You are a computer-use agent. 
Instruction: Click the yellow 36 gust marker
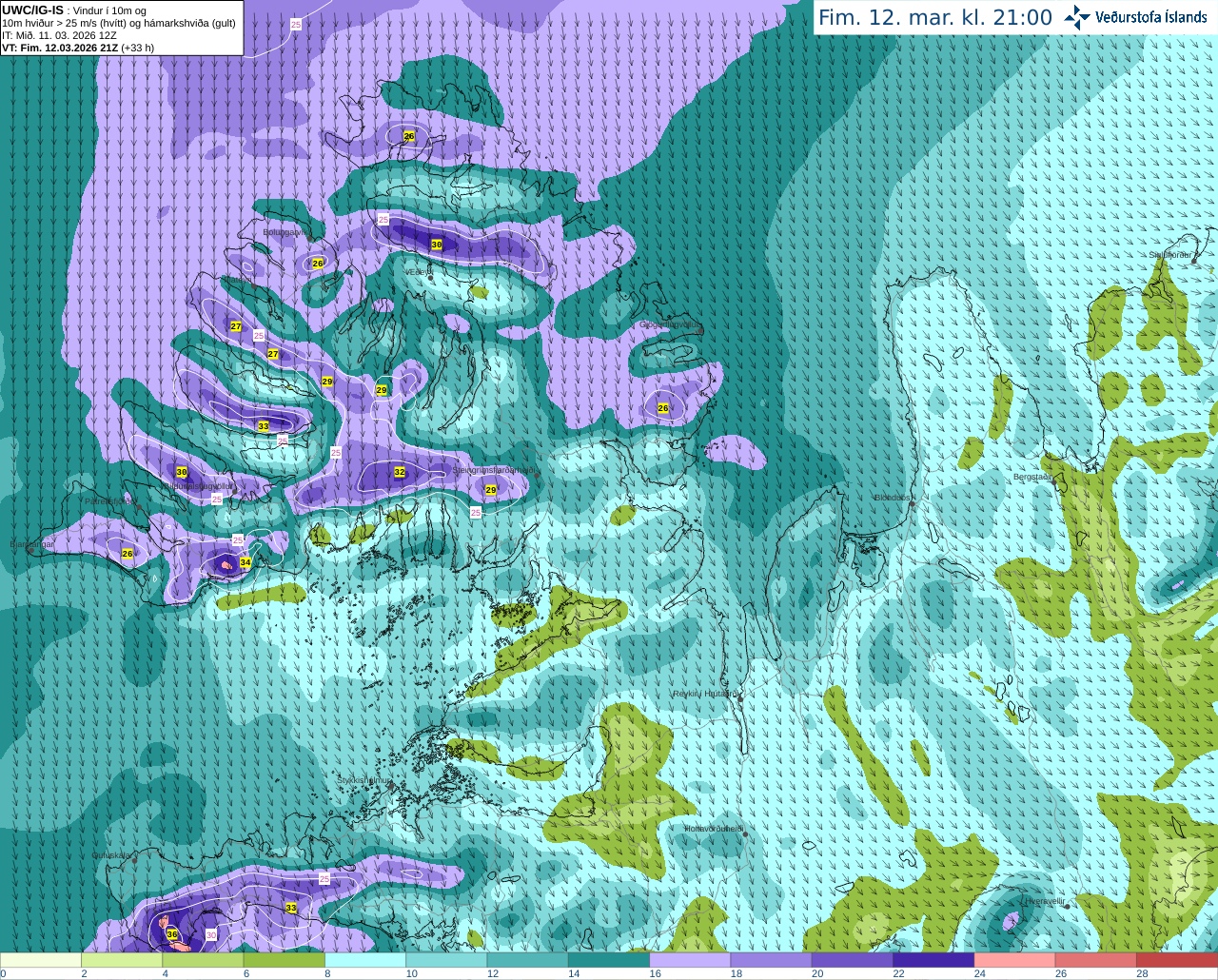(x=172, y=934)
